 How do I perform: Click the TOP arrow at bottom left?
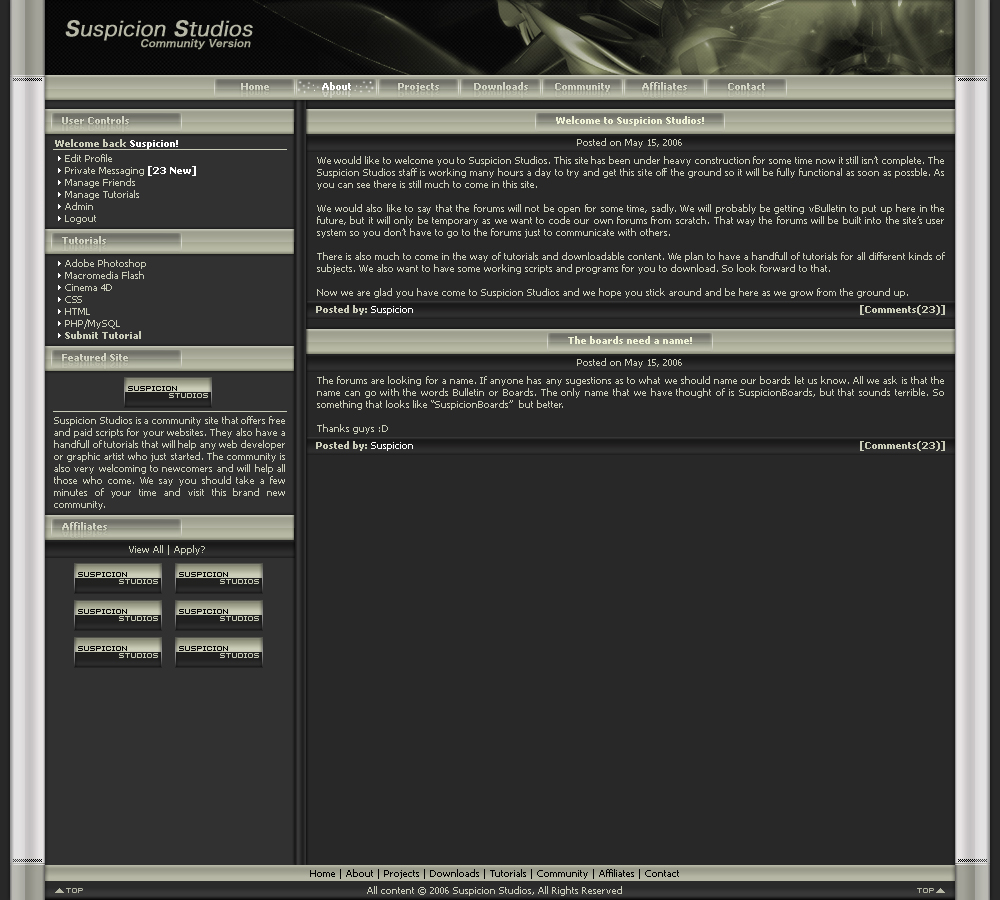point(68,889)
